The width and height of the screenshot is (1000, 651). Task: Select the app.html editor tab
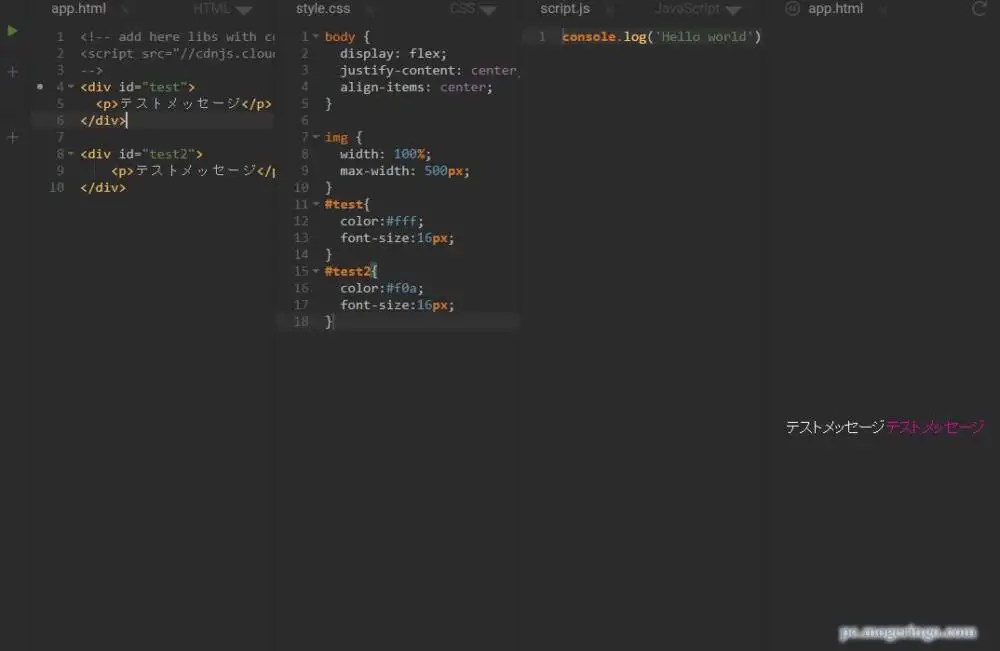point(78,9)
